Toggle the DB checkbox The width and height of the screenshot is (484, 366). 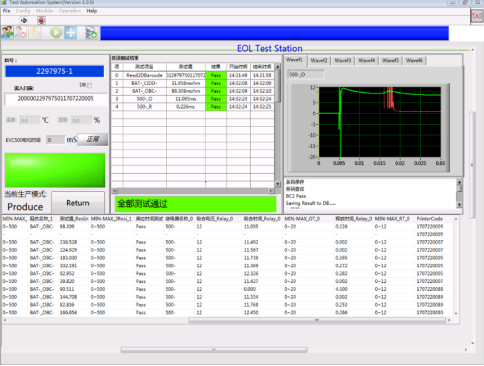(89, 86)
